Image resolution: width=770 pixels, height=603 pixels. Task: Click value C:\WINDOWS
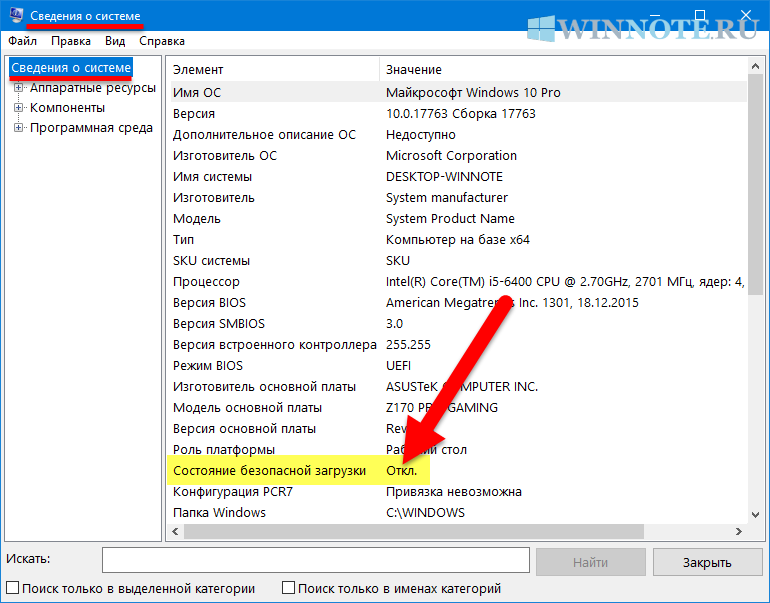425,513
